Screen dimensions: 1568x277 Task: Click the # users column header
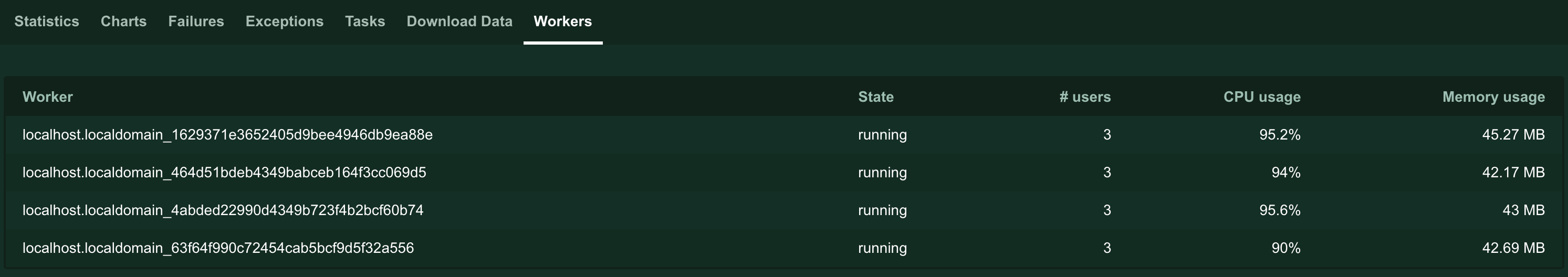1085,97
